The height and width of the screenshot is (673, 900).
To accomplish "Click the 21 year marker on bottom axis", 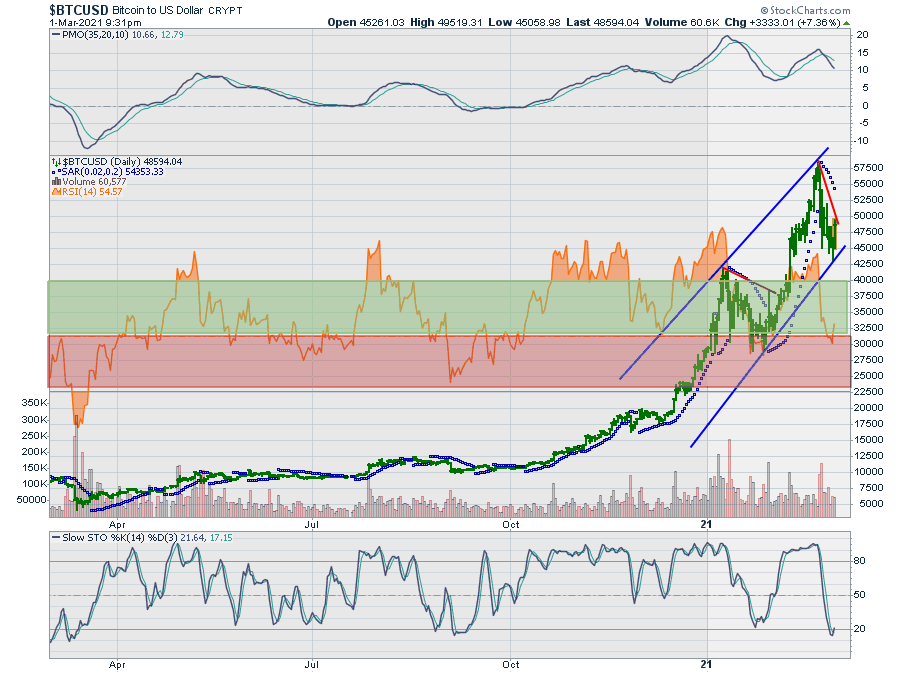I will [707, 663].
